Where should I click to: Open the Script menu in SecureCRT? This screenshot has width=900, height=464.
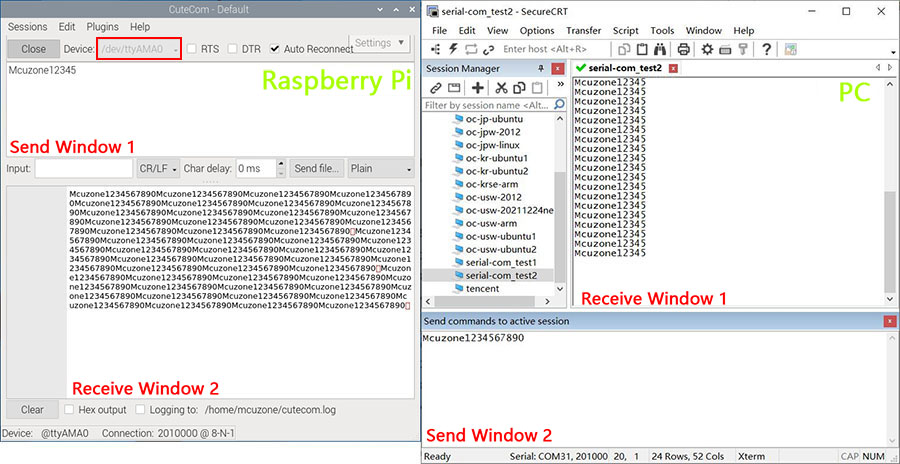[x=626, y=30]
